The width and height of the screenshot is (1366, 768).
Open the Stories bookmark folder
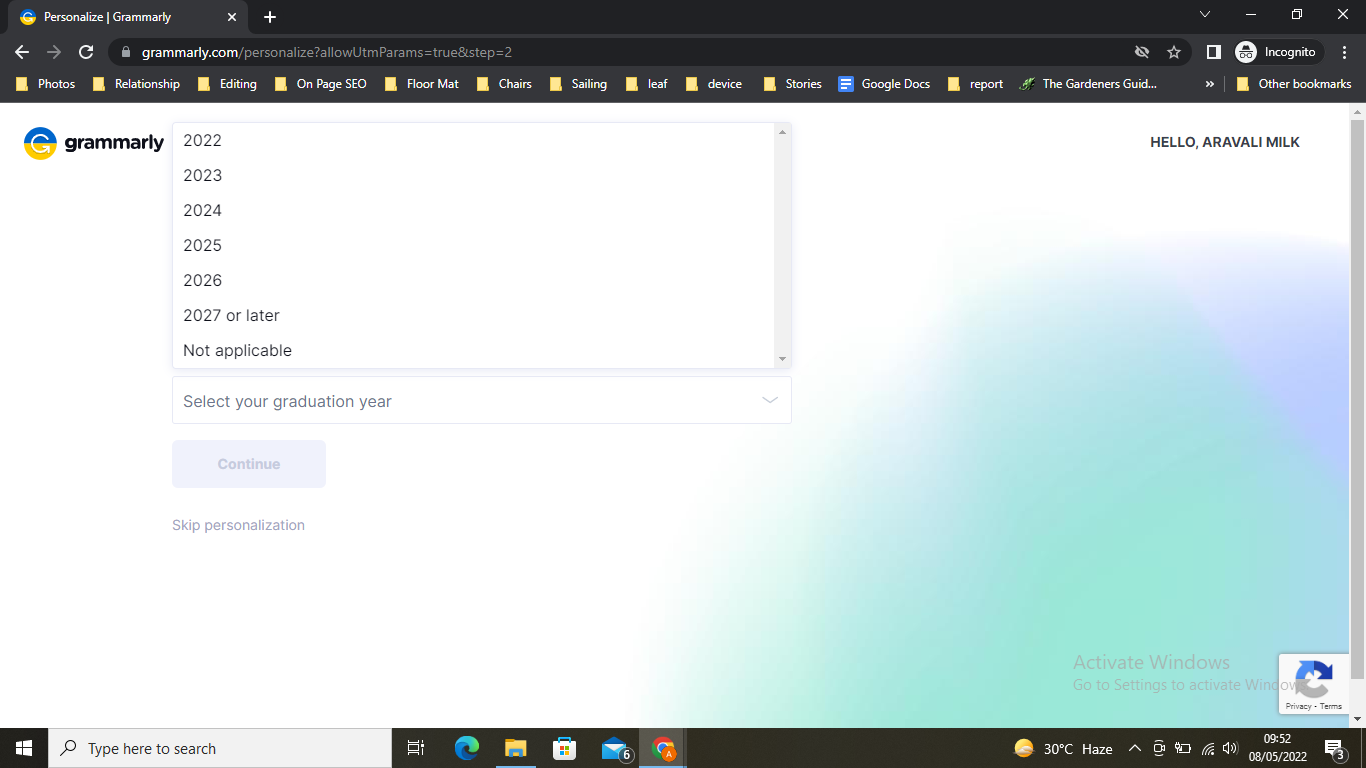[x=792, y=84]
